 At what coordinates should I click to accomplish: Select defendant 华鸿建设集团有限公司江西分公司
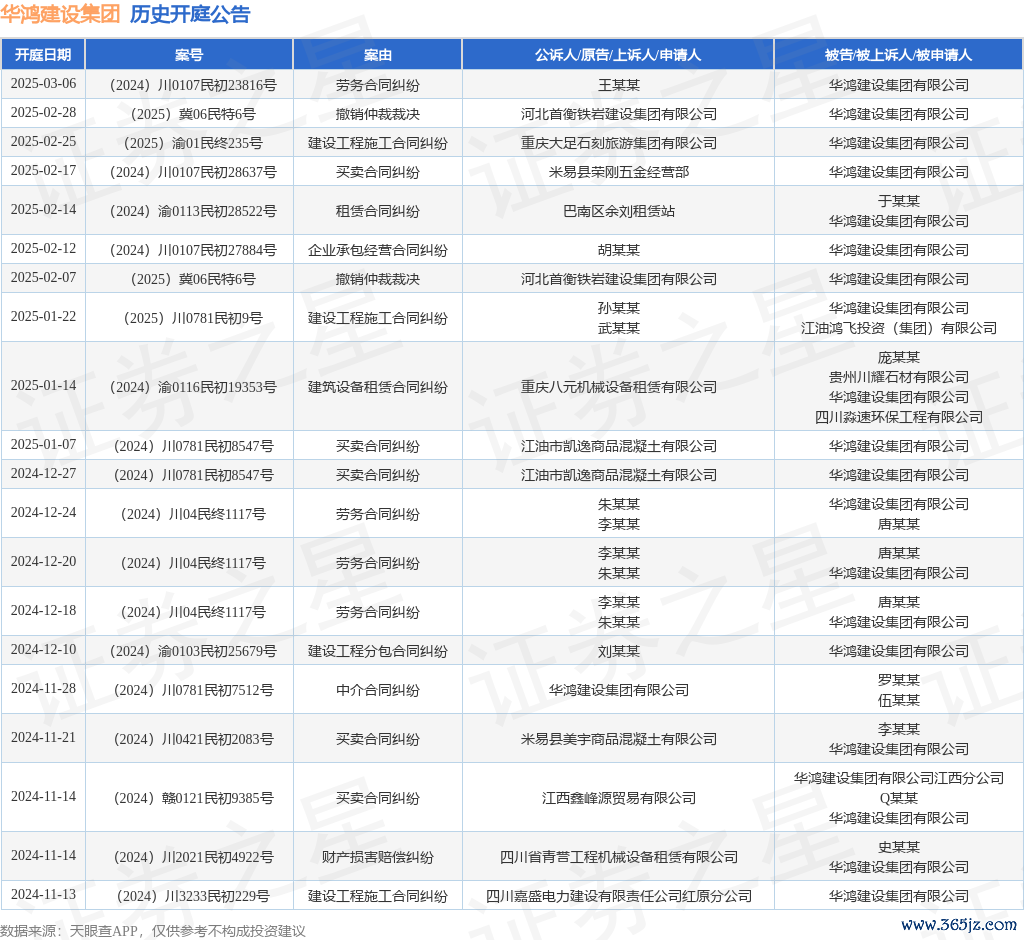899,778
